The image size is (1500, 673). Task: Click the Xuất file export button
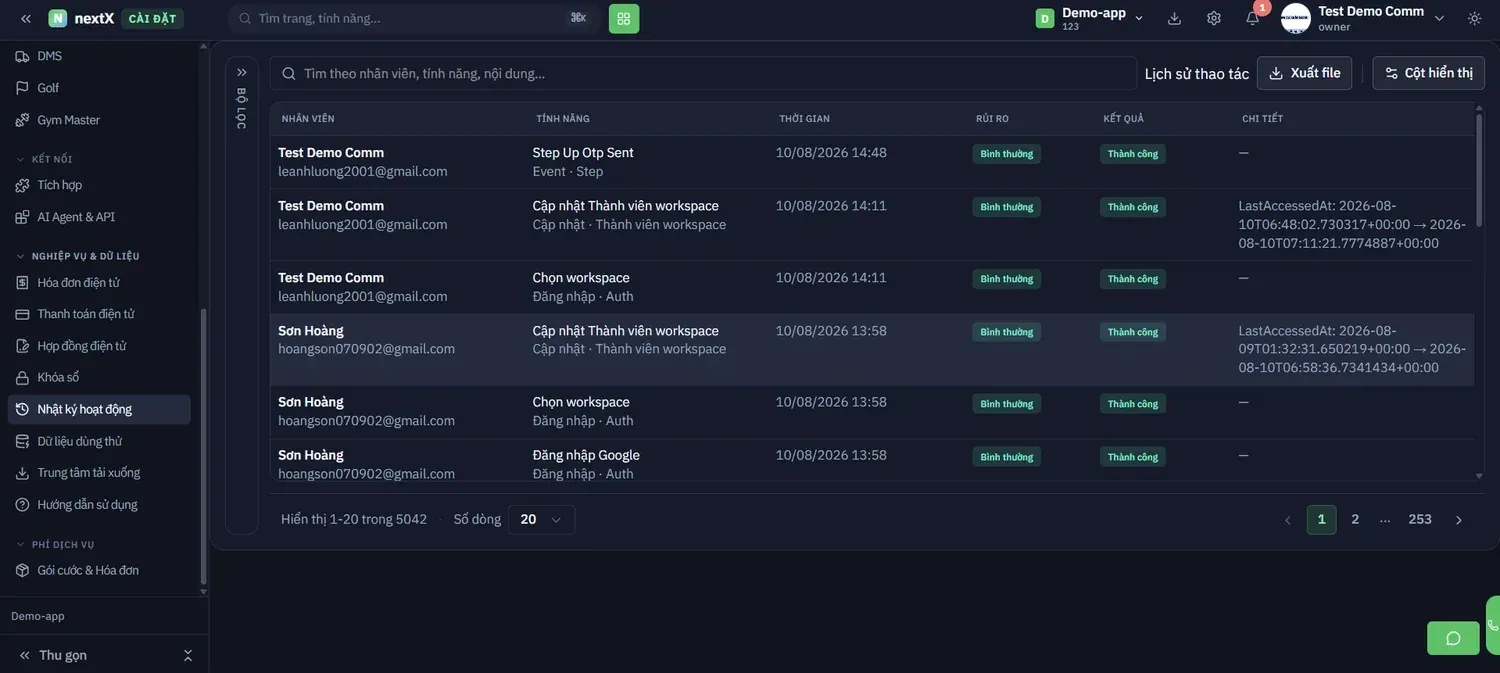1305,73
